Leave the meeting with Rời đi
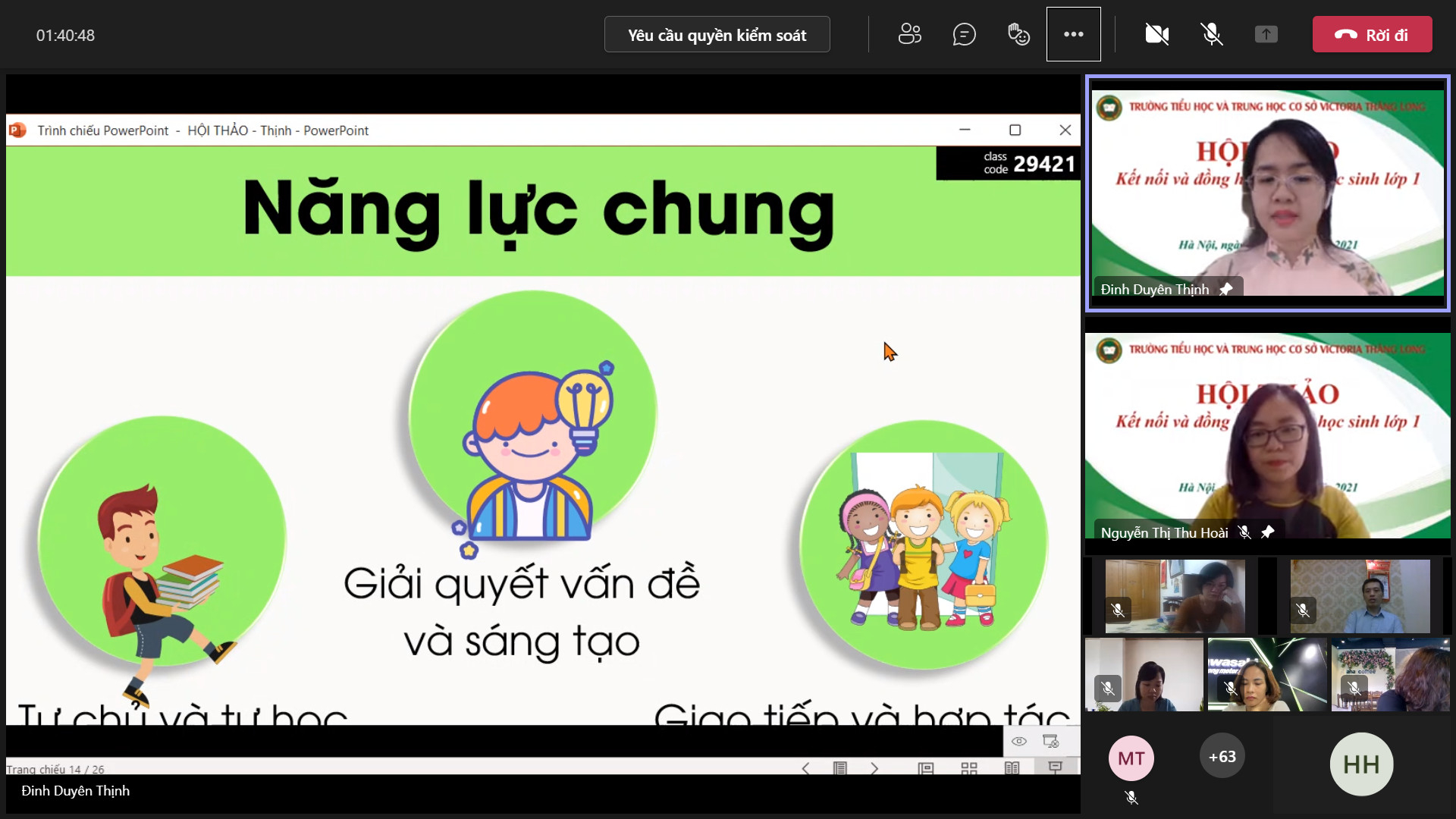The width and height of the screenshot is (1456, 819). (1372, 34)
